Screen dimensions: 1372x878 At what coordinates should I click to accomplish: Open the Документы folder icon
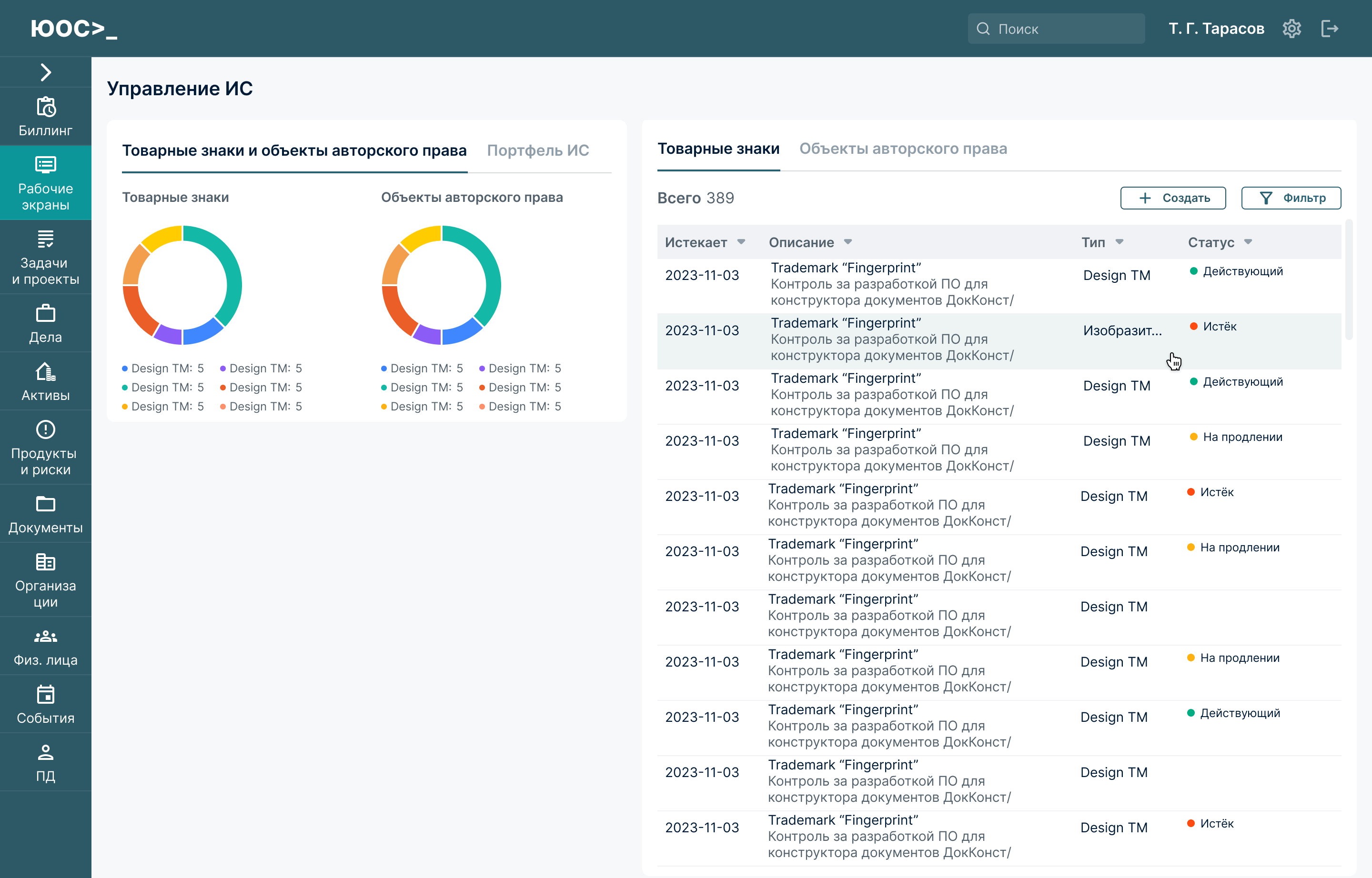(46, 504)
